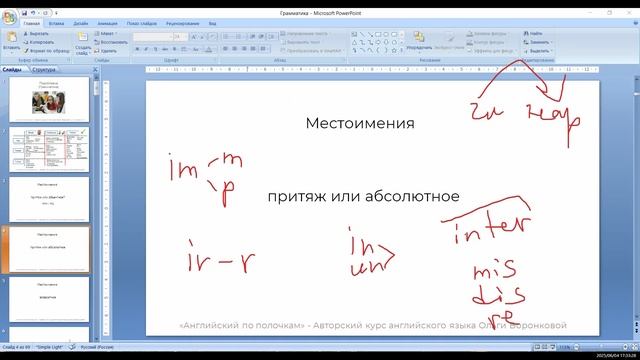Start slide show from status bar icon
Viewport: 640px width, 360px height.
552,347
